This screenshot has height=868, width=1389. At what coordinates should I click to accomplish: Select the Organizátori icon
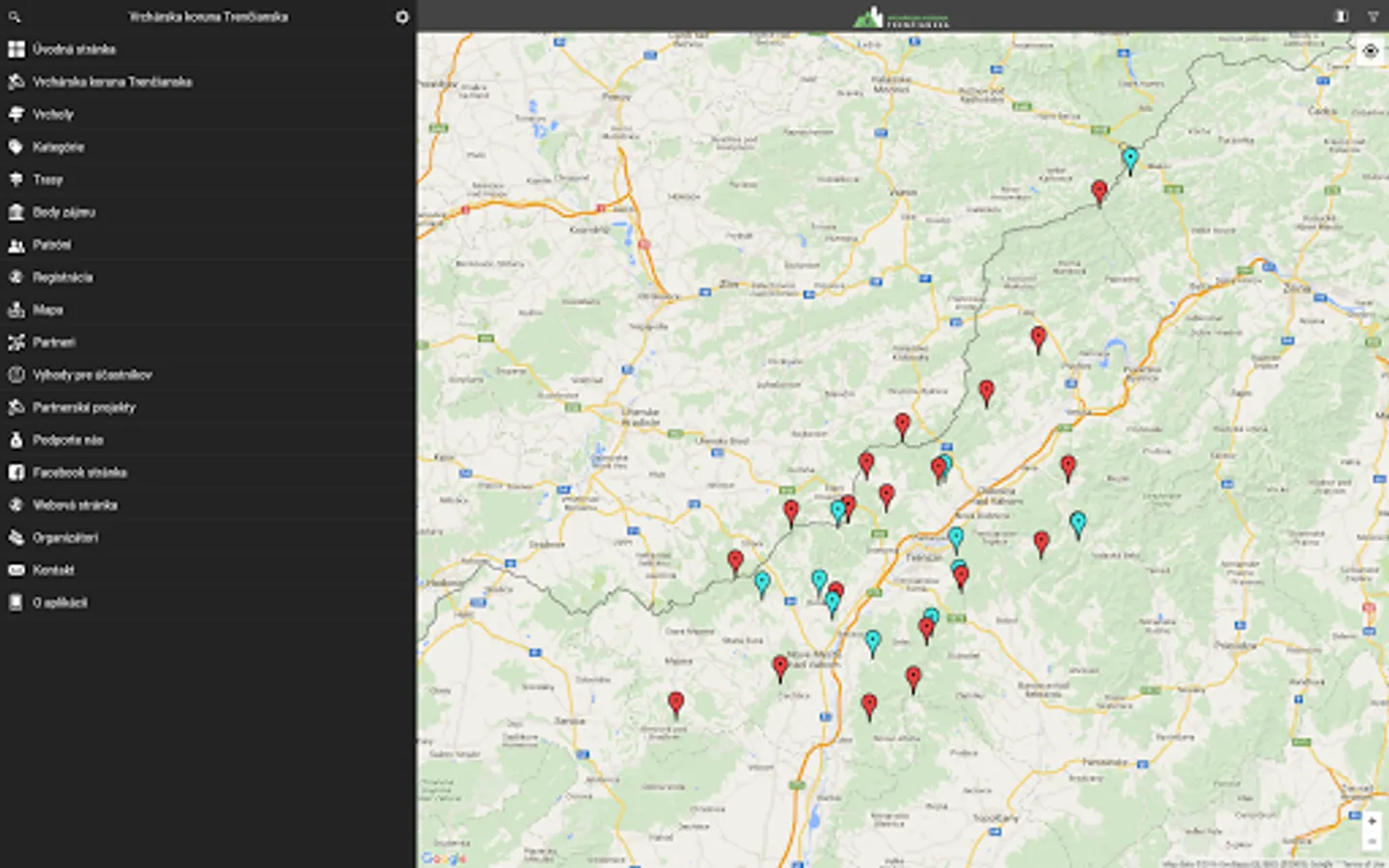pyautogui.click(x=15, y=538)
